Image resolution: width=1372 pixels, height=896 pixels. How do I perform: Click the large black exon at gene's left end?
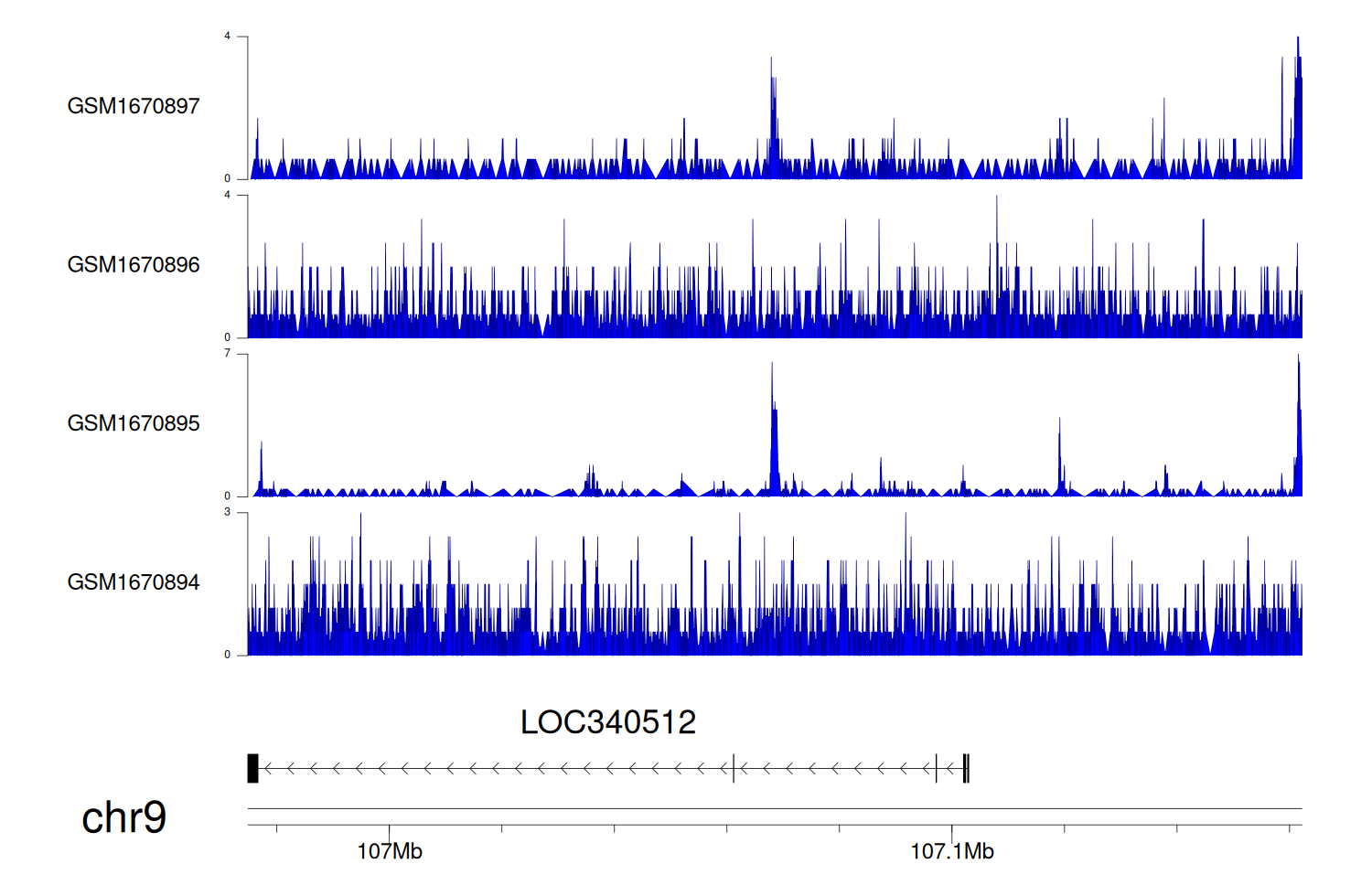tap(253, 769)
